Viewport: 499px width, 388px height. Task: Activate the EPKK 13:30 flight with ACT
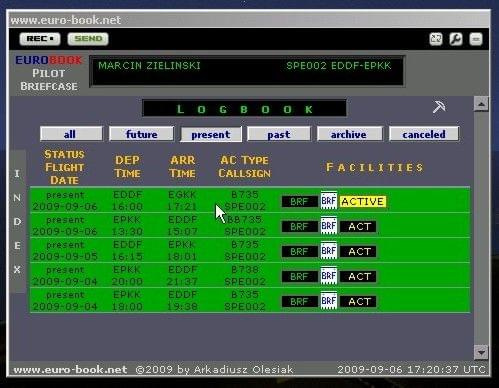(358, 227)
